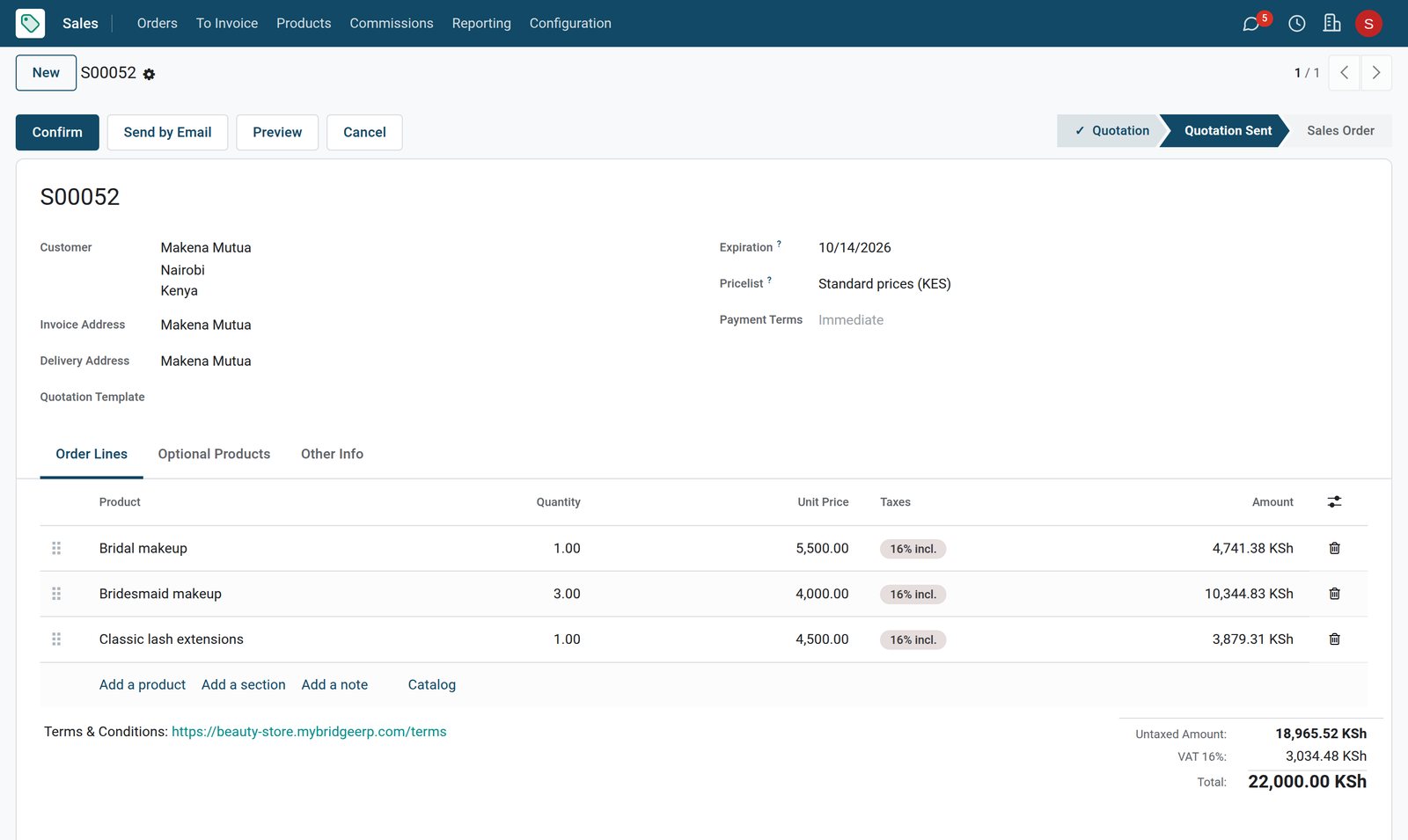Go to the previous record arrow
This screenshot has width=1408, height=840.
click(x=1344, y=73)
